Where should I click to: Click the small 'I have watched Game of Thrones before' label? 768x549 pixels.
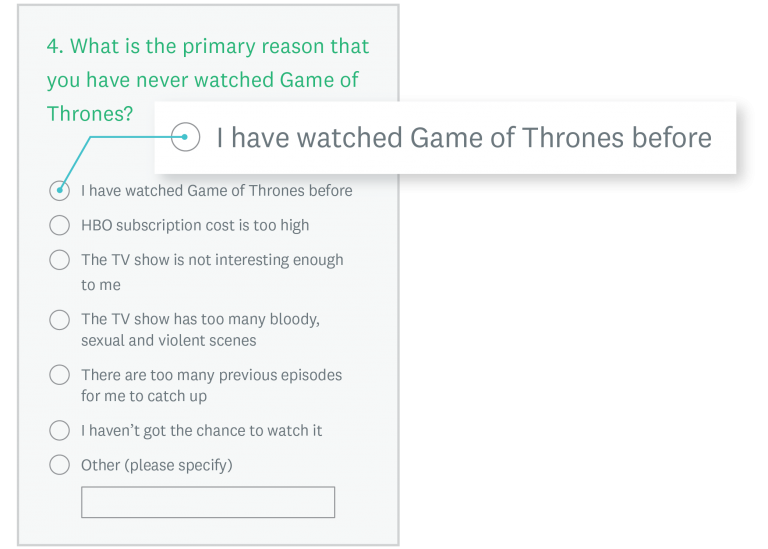(216, 190)
